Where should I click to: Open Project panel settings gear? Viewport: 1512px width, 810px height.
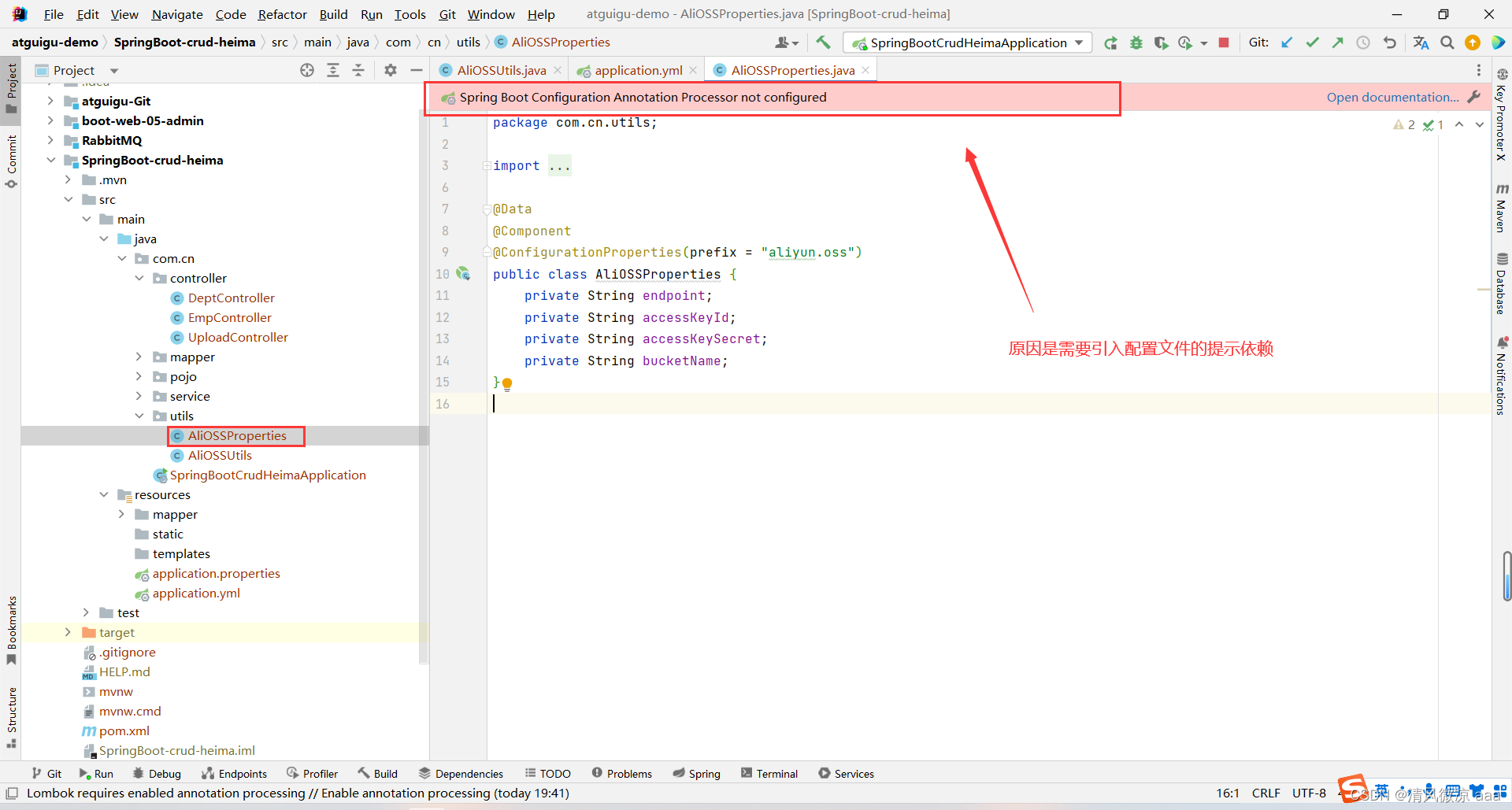[x=391, y=70]
